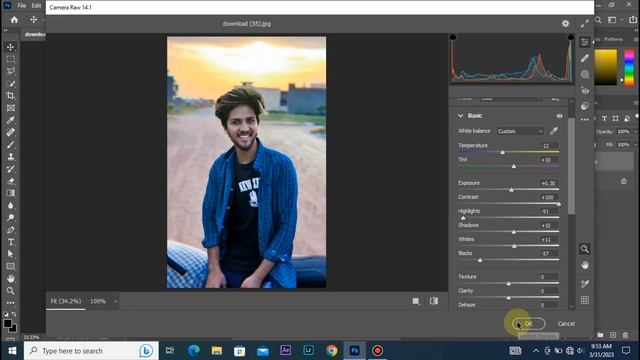
Task: Pick a hue from the color strip
Action: click(x=629, y=67)
